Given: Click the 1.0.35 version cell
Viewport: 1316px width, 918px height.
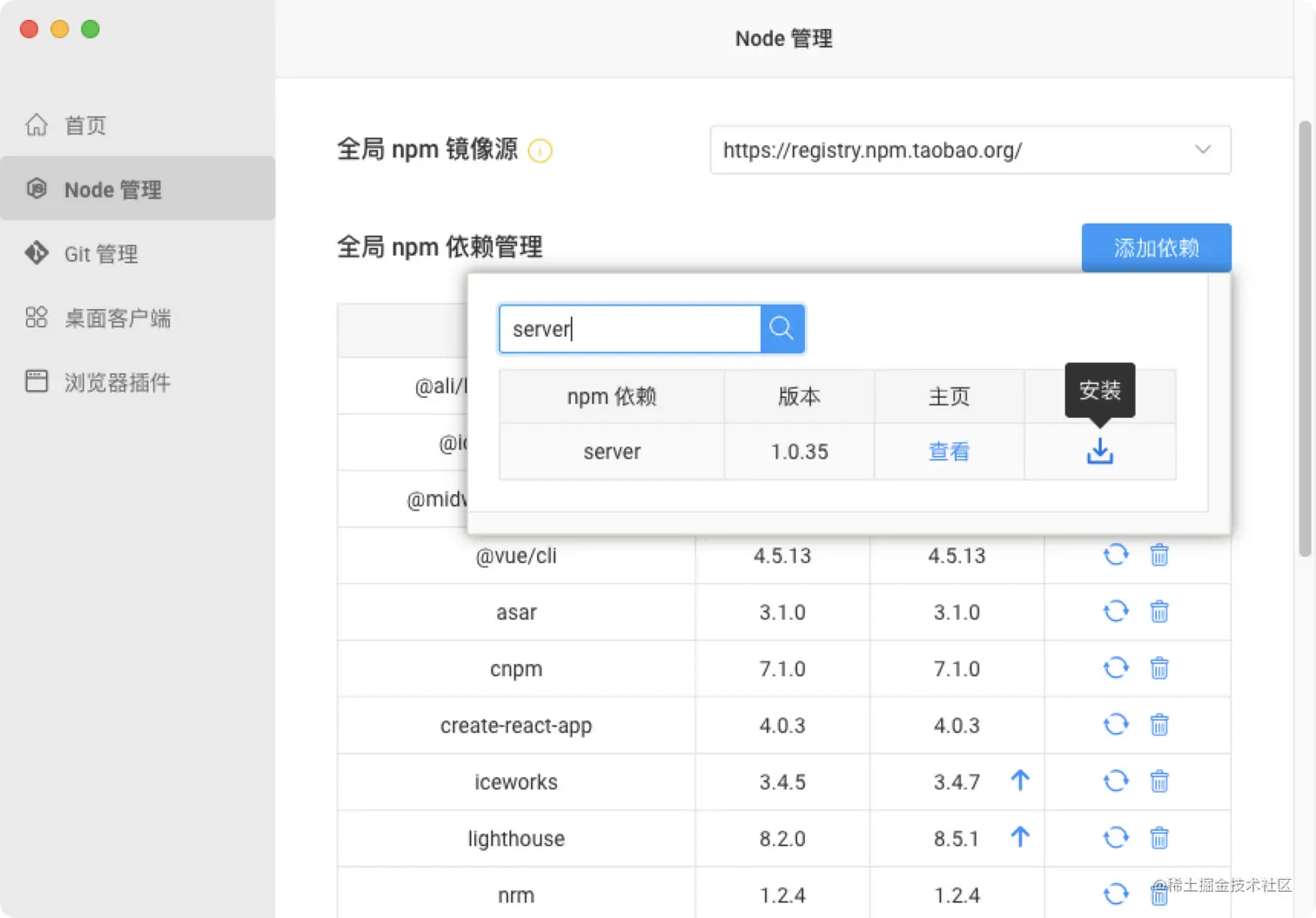Looking at the screenshot, I should [799, 452].
